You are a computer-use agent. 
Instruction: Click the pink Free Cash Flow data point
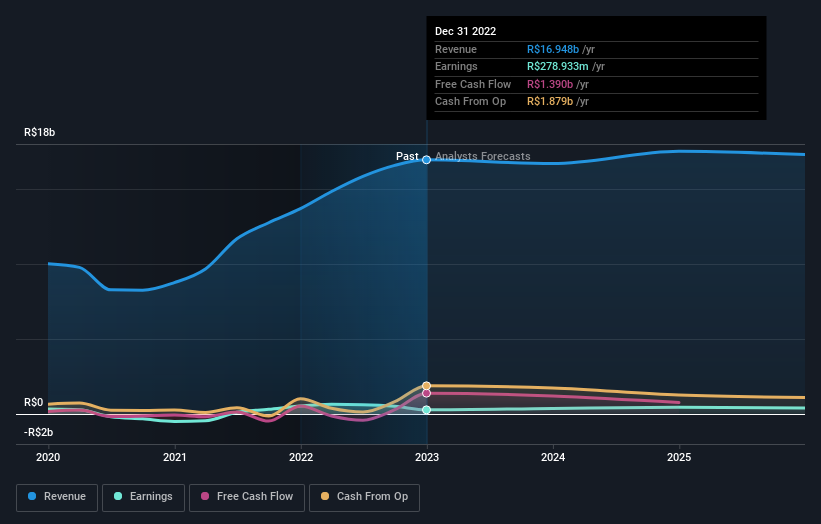(427, 393)
